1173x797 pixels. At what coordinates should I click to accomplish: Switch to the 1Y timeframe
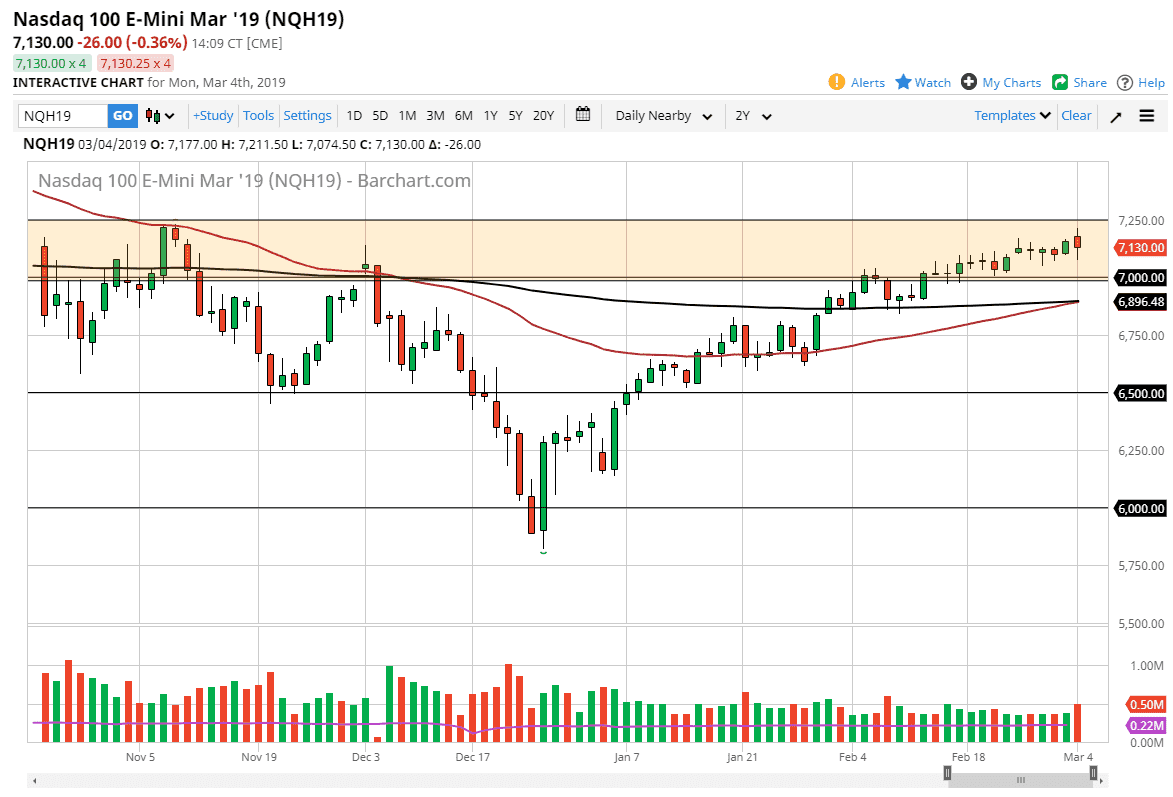490,116
